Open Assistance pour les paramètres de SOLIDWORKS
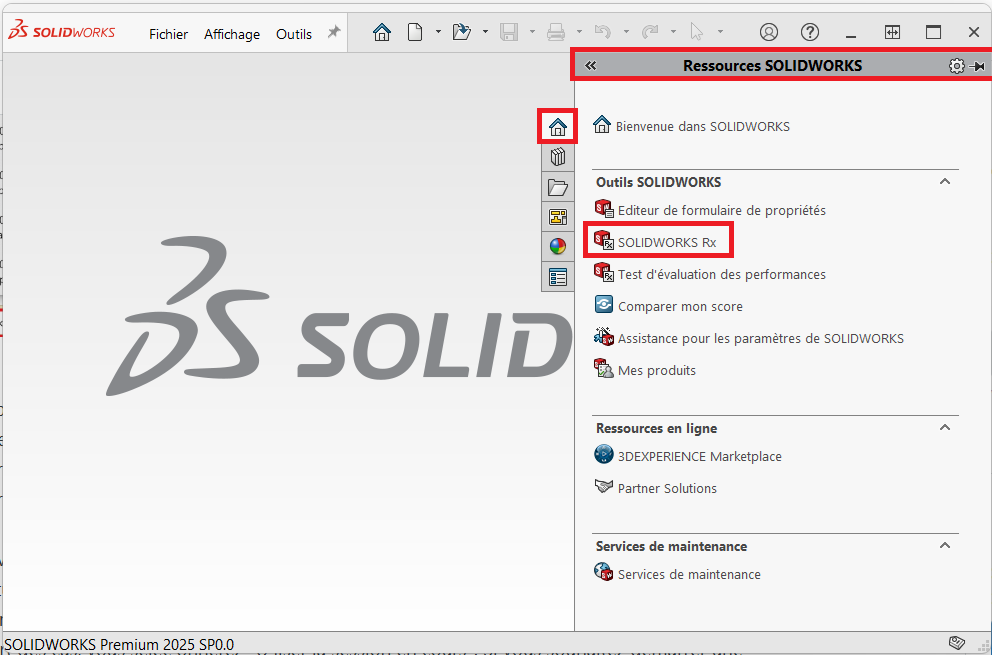 click(749, 338)
